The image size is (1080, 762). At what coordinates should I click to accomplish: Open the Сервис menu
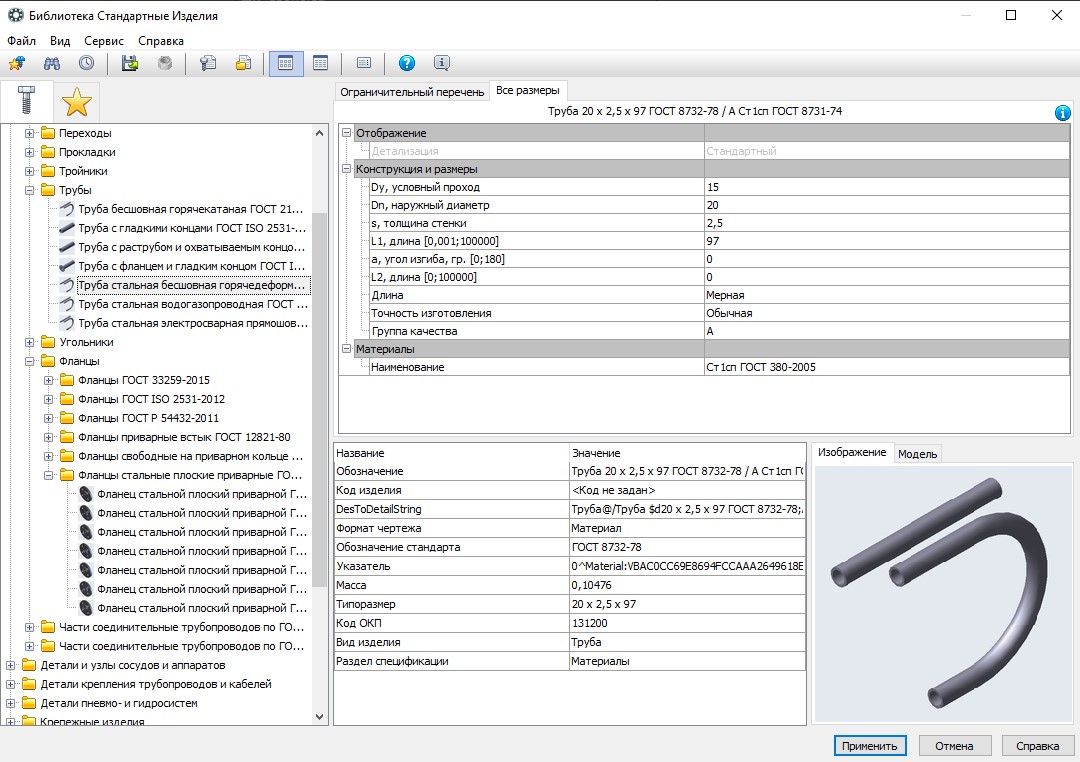point(104,41)
